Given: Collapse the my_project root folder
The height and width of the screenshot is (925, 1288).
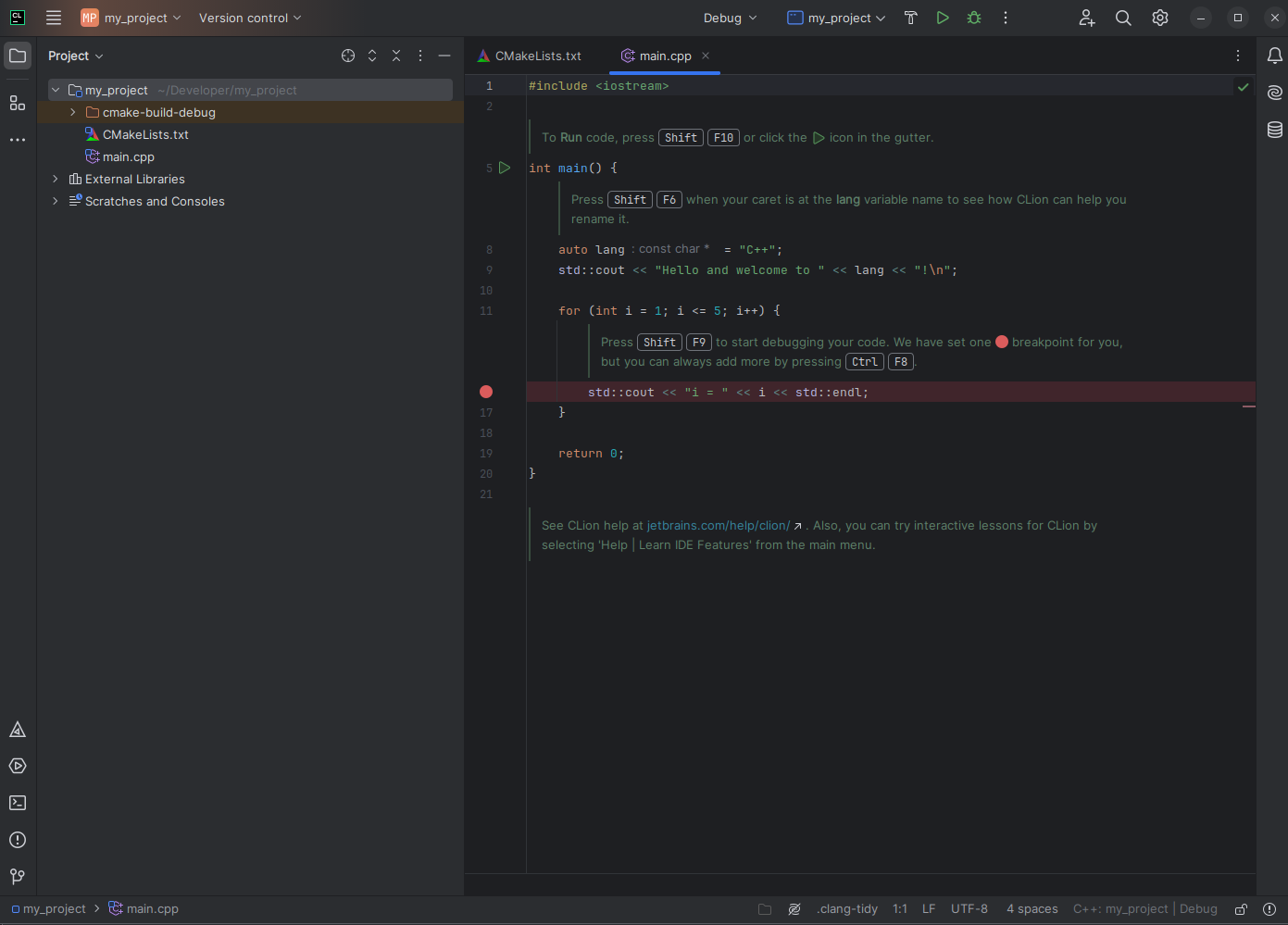Looking at the screenshot, I should tap(56, 90).
